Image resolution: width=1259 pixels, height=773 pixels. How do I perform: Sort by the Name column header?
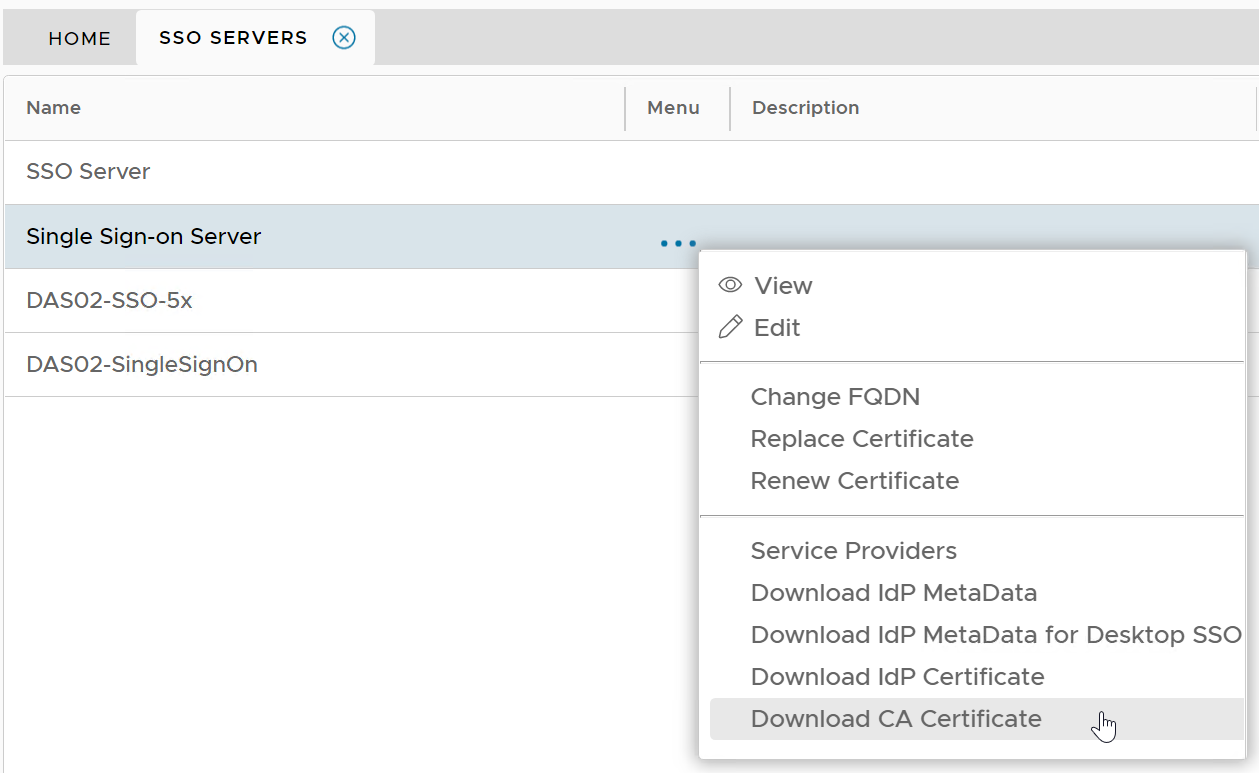[x=54, y=108]
